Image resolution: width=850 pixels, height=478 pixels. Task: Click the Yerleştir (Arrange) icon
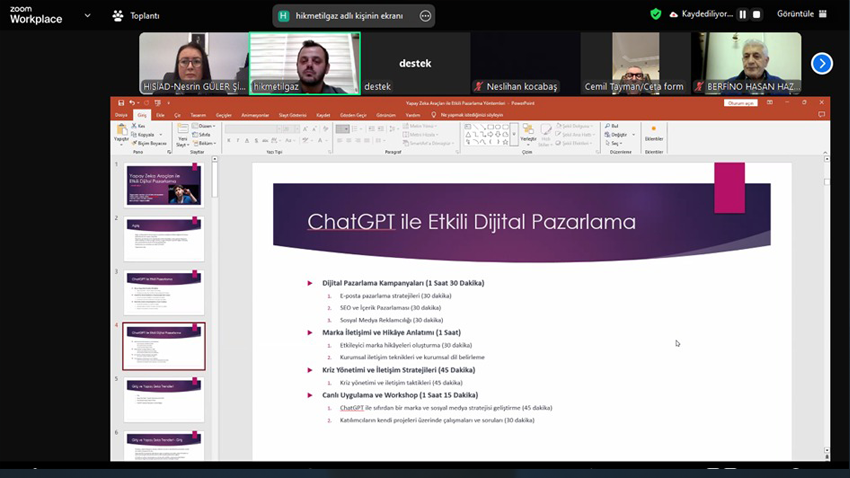pyautogui.click(x=528, y=130)
